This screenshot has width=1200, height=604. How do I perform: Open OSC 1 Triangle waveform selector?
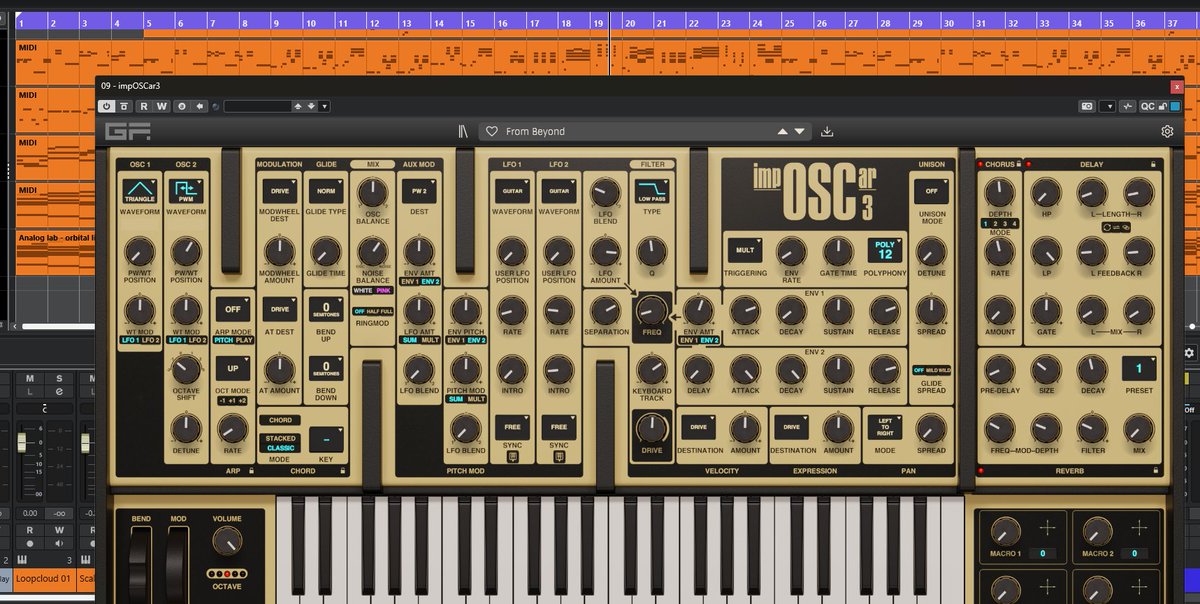click(139, 190)
